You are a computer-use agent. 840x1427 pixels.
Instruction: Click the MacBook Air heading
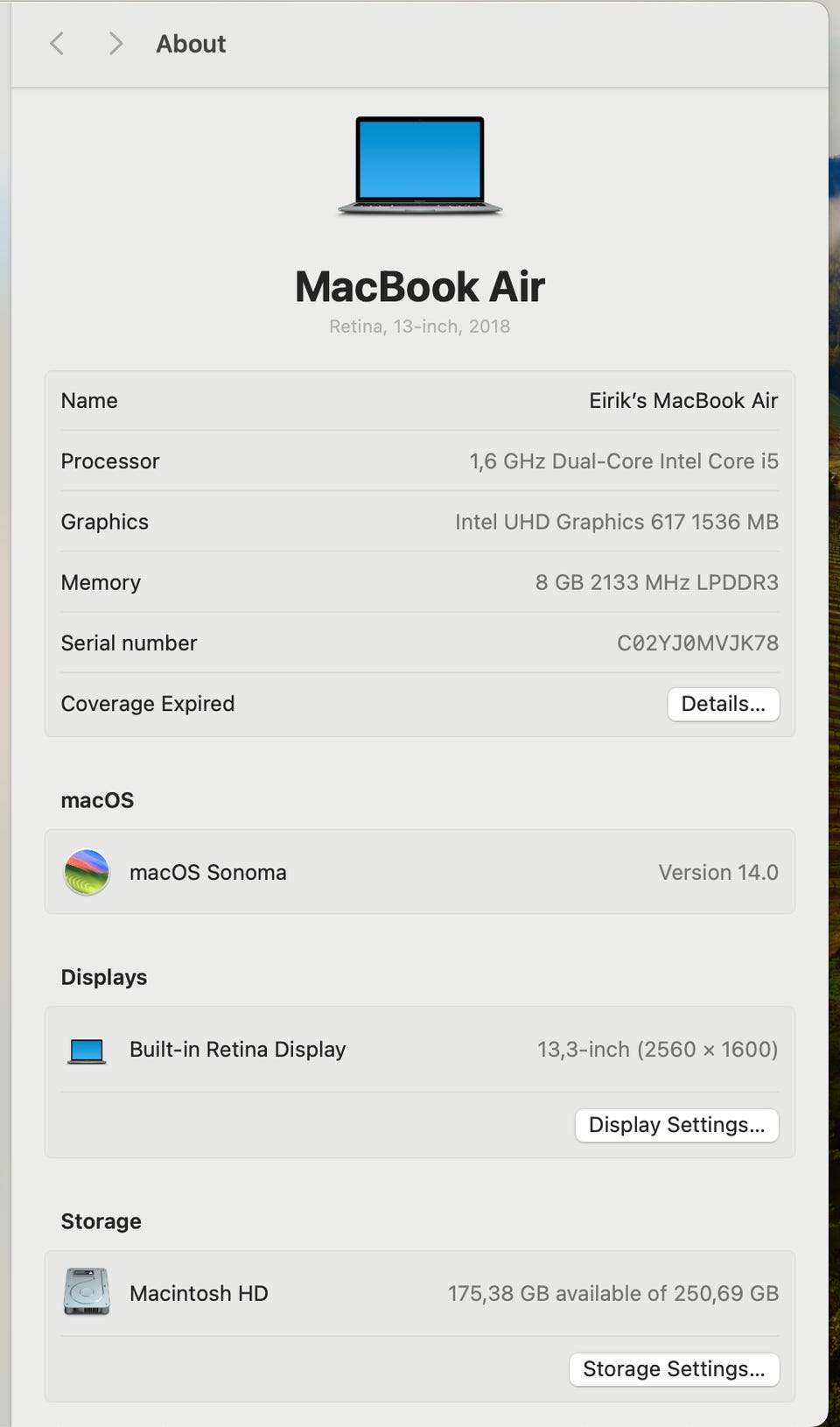coord(420,287)
